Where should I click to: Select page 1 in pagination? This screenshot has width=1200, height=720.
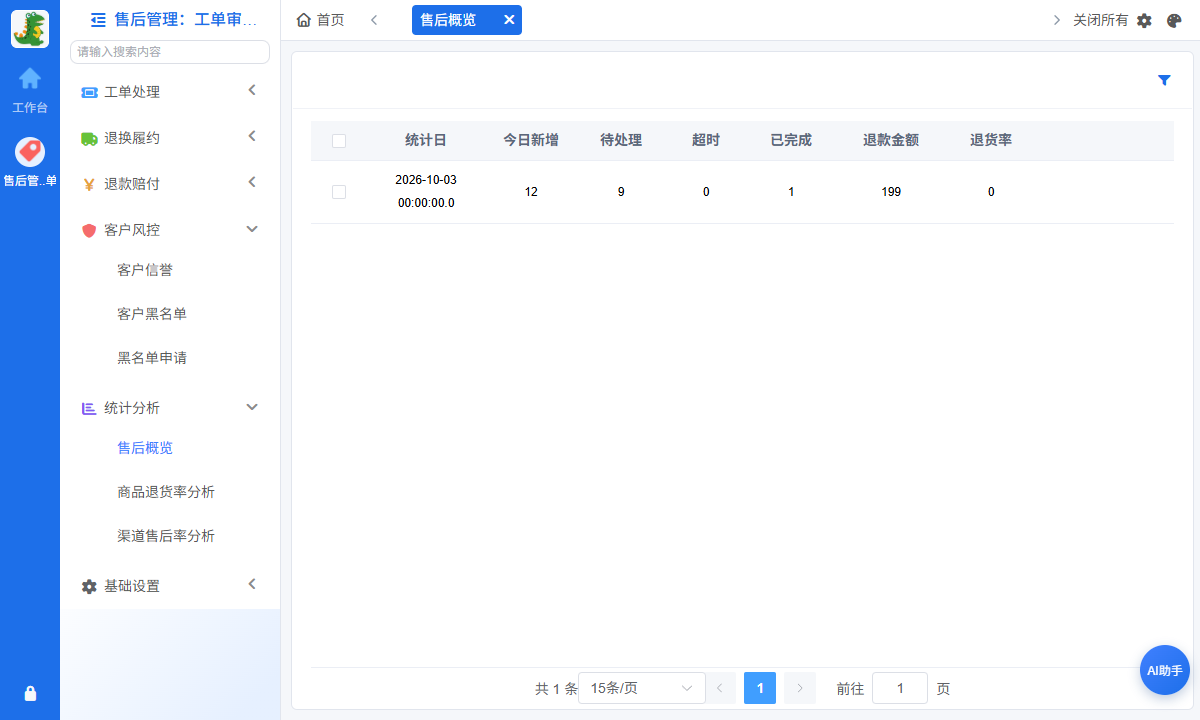760,688
